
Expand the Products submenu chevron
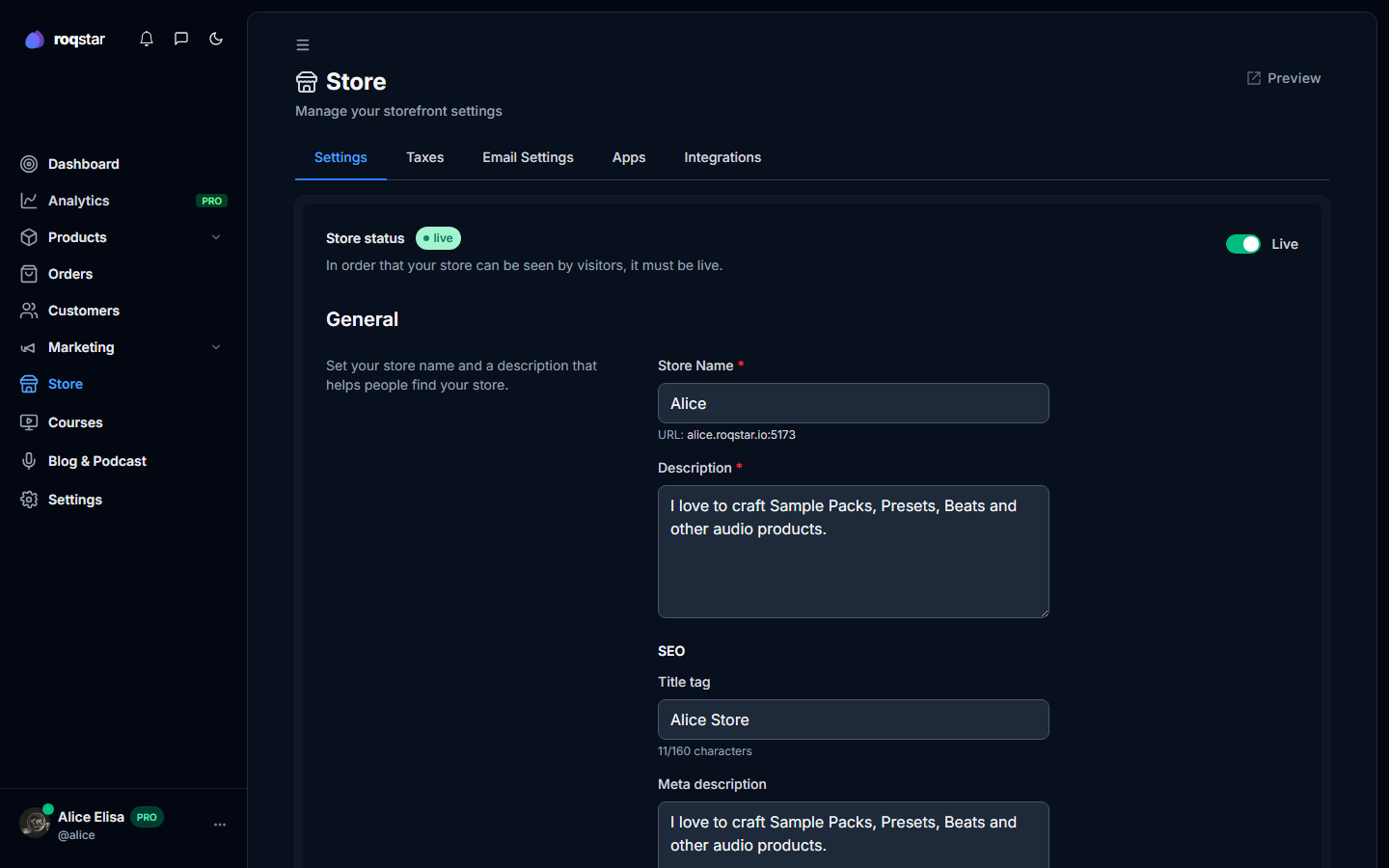(x=216, y=237)
